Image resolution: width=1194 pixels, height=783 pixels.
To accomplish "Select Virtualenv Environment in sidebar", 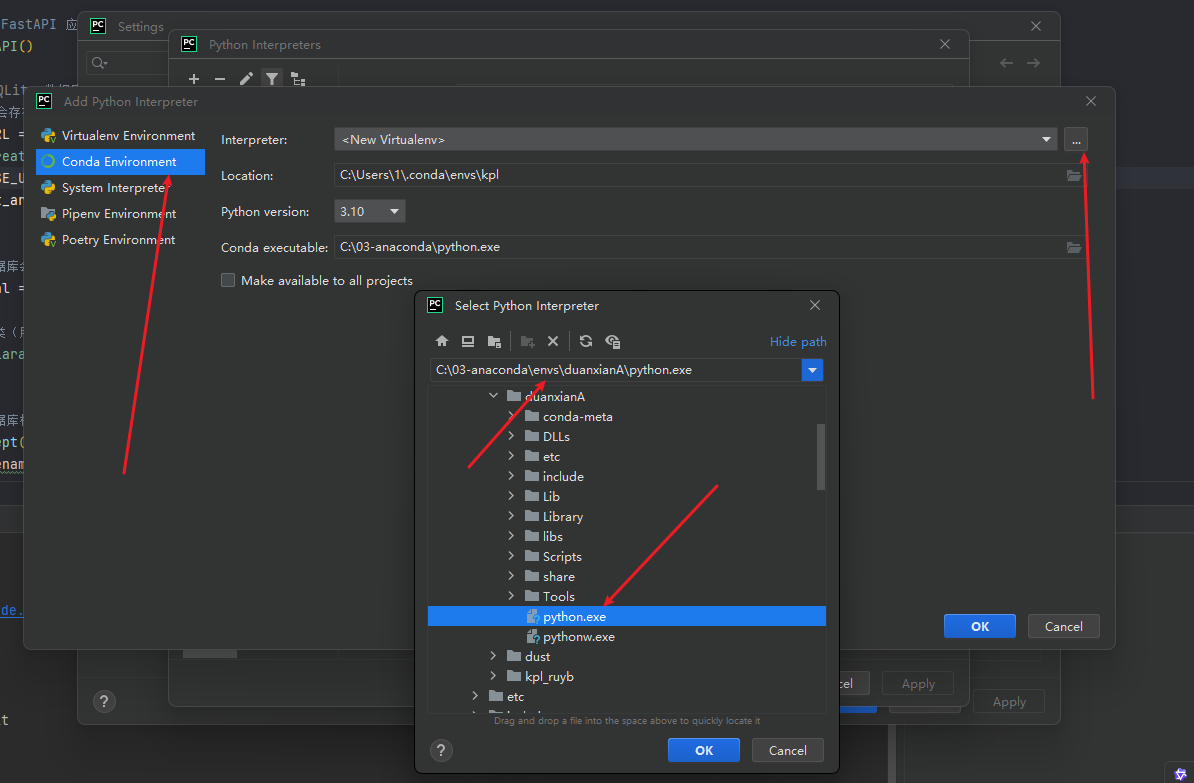I will pos(120,136).
